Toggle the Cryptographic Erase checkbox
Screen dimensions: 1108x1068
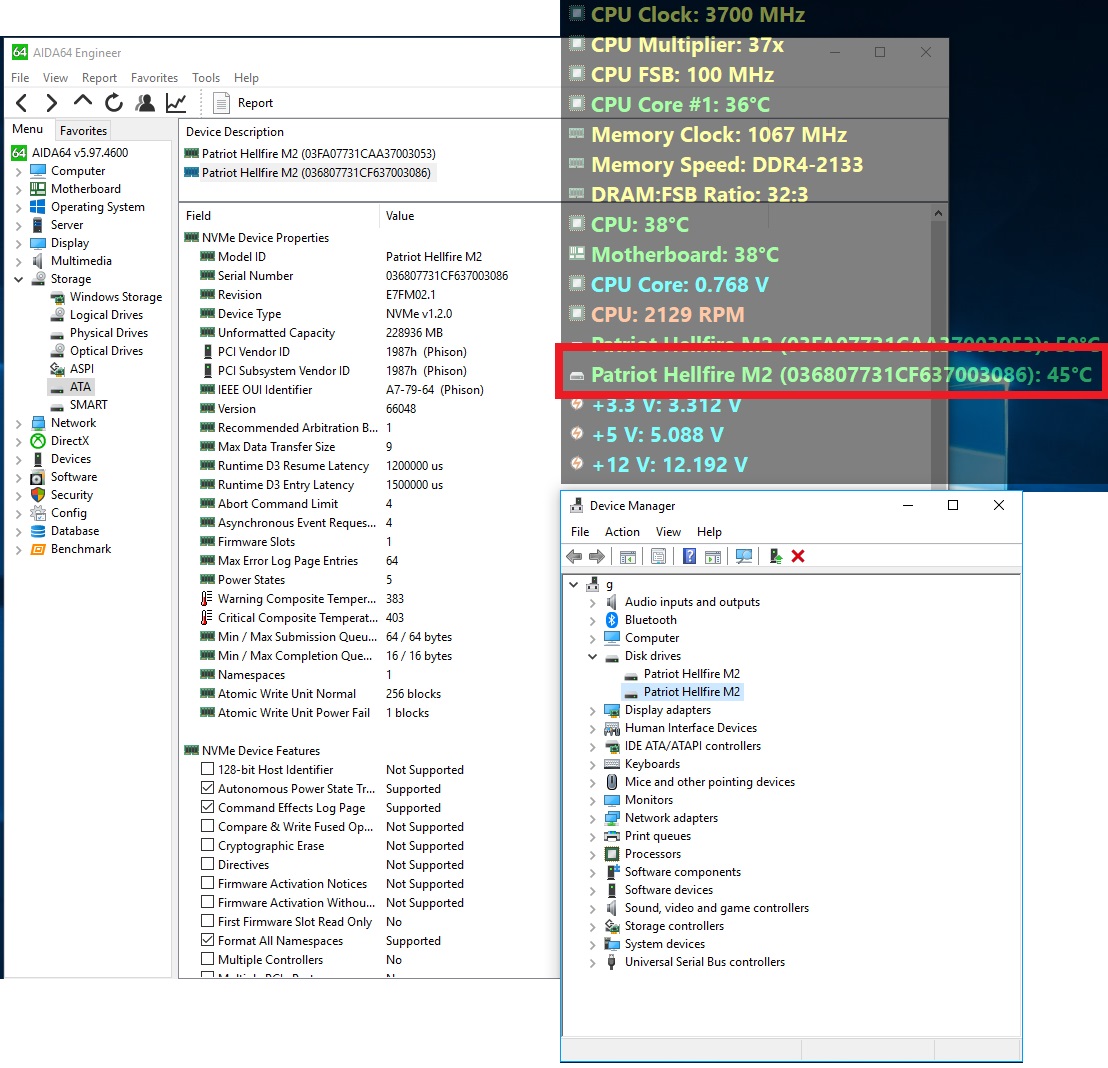point(208,845)
